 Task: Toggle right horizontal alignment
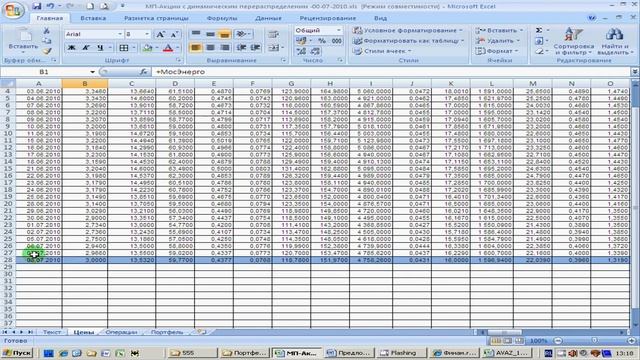[x=224, y=48]
